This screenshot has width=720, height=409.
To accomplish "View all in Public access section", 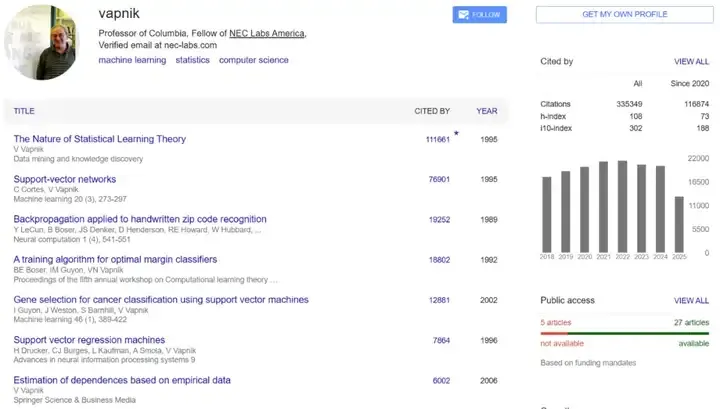I will [692, 301].
